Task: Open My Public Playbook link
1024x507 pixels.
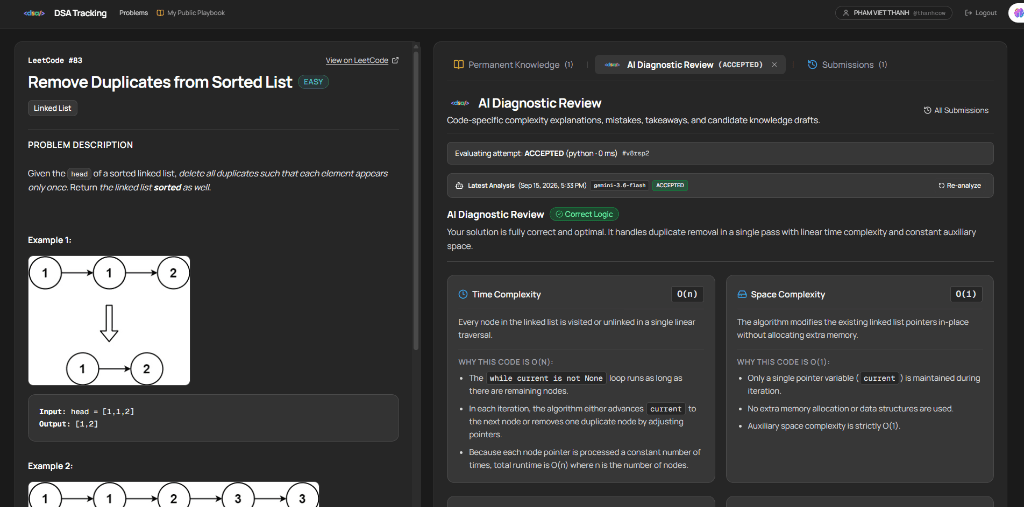Action: click(x=191, y=13)
